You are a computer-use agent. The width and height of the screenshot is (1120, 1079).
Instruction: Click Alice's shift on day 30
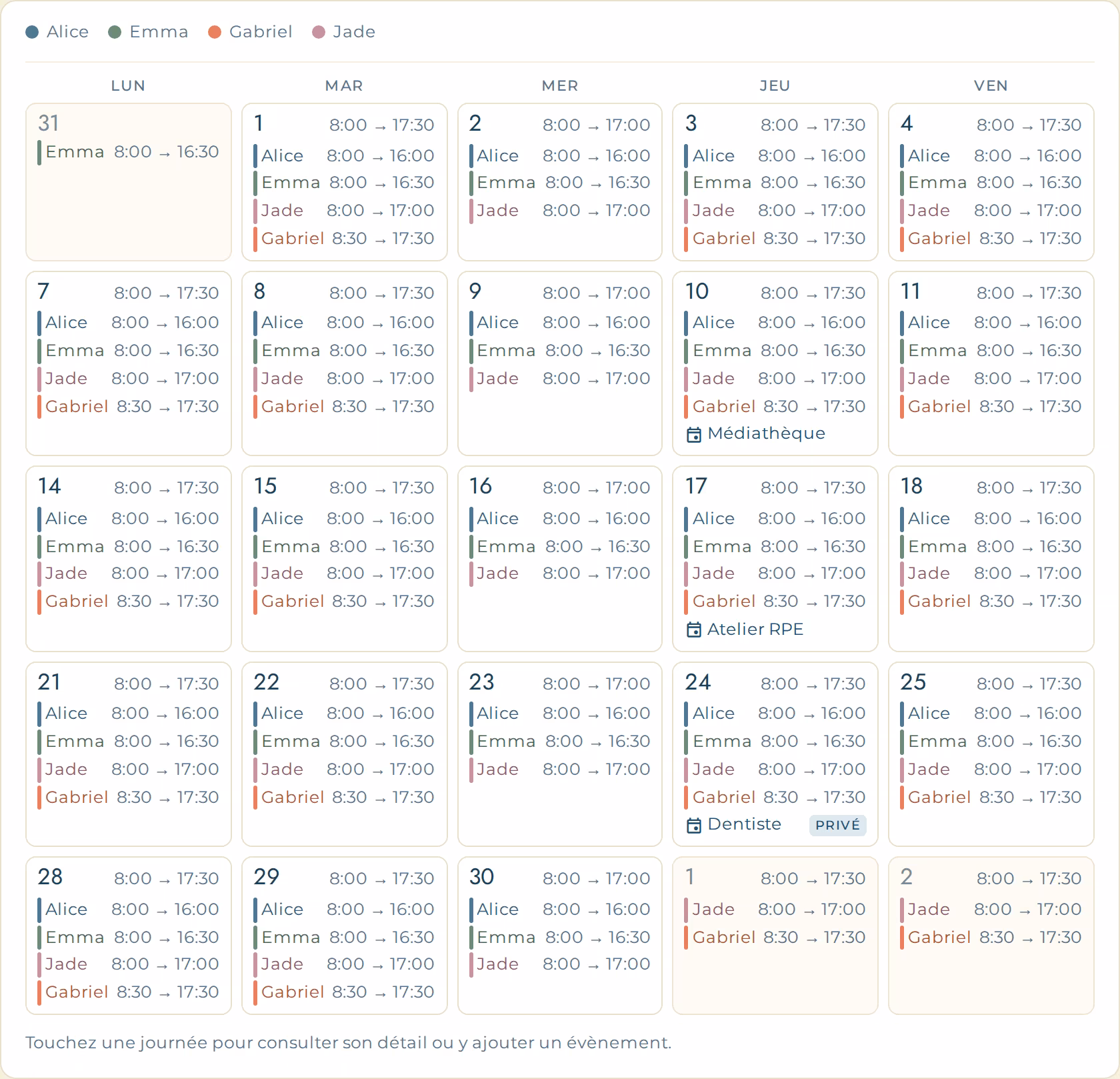click(x=560, y=909)
